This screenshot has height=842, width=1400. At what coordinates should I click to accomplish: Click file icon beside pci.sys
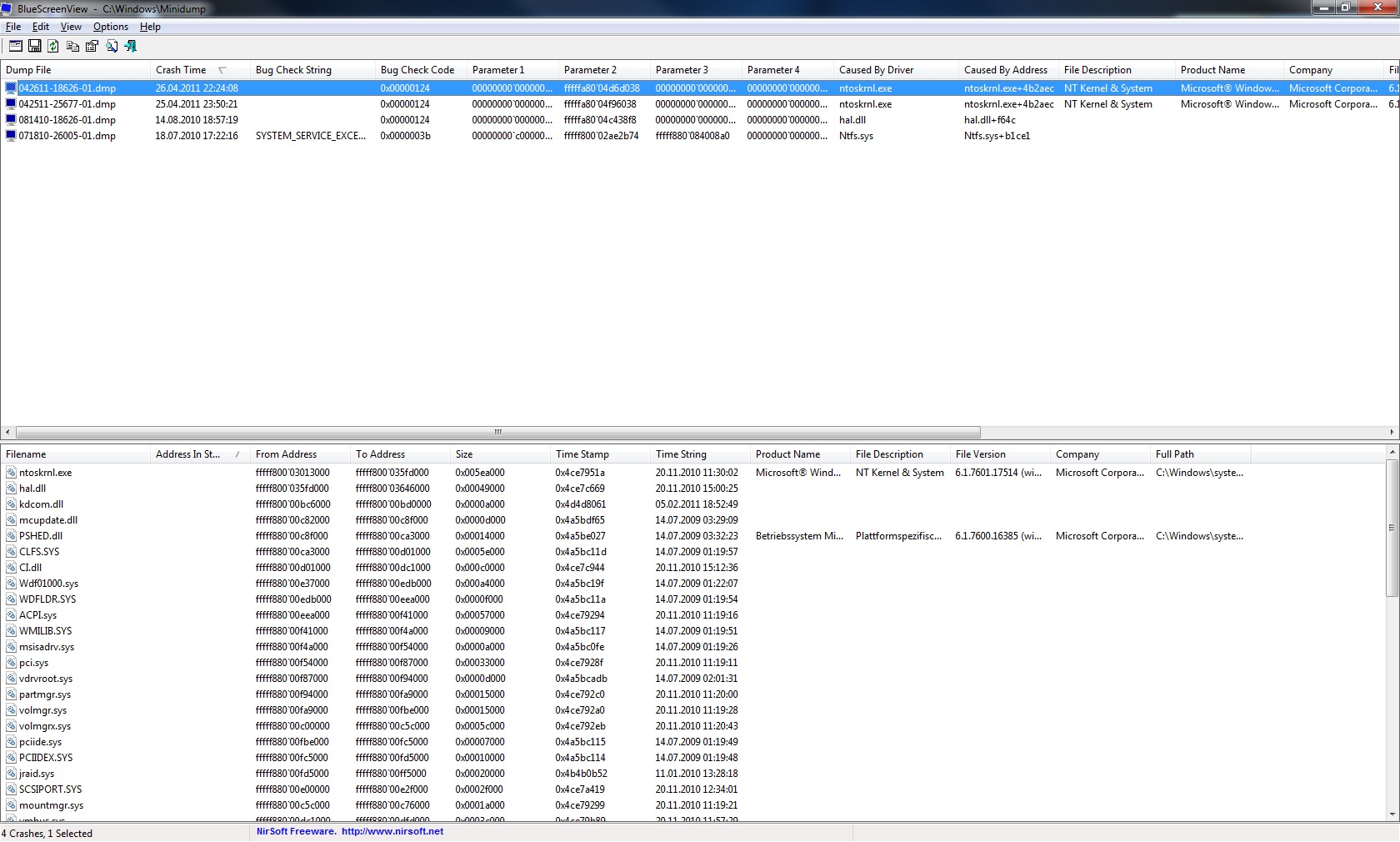click(x=12, y=663)
